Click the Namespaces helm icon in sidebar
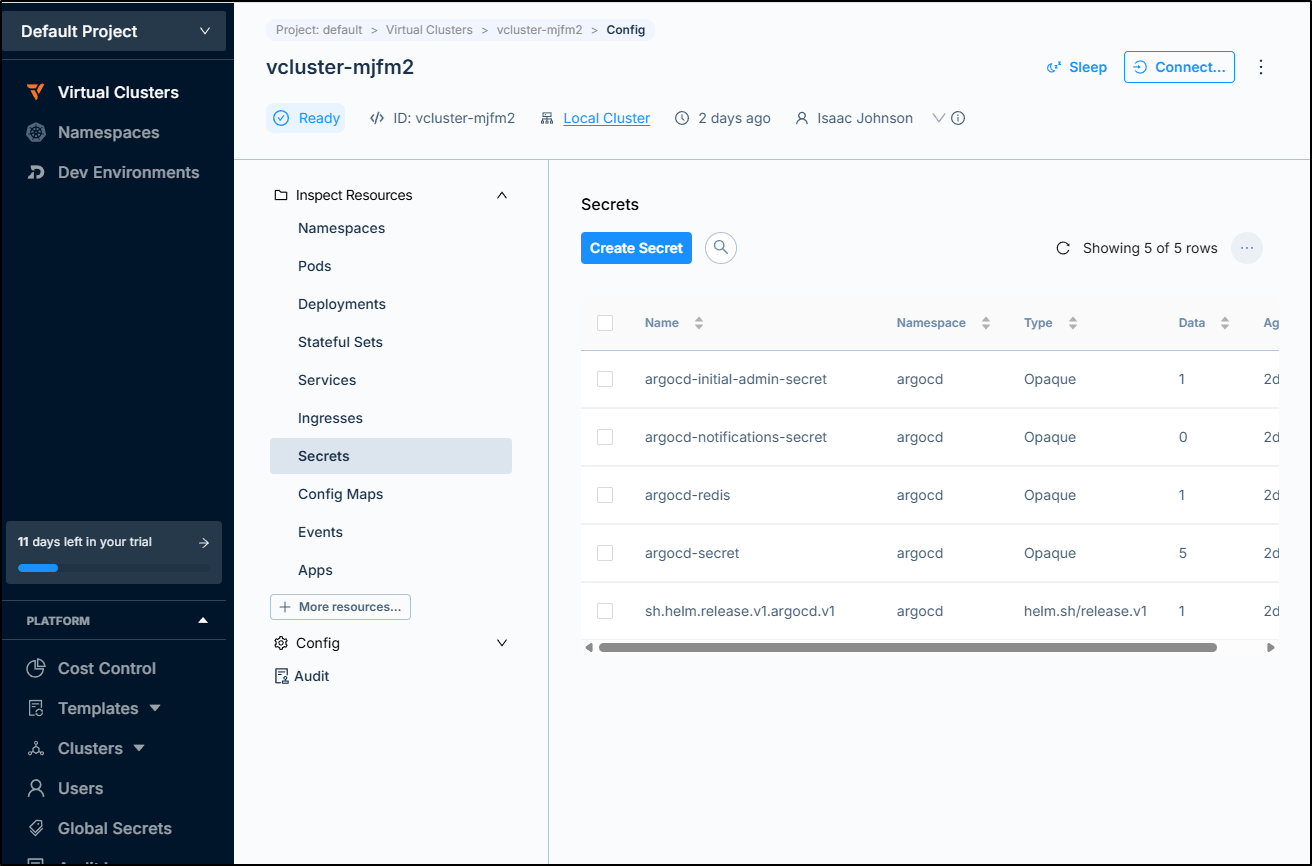Image resolution: width=1312 pixels, height=866 pixels. point(36,132)
